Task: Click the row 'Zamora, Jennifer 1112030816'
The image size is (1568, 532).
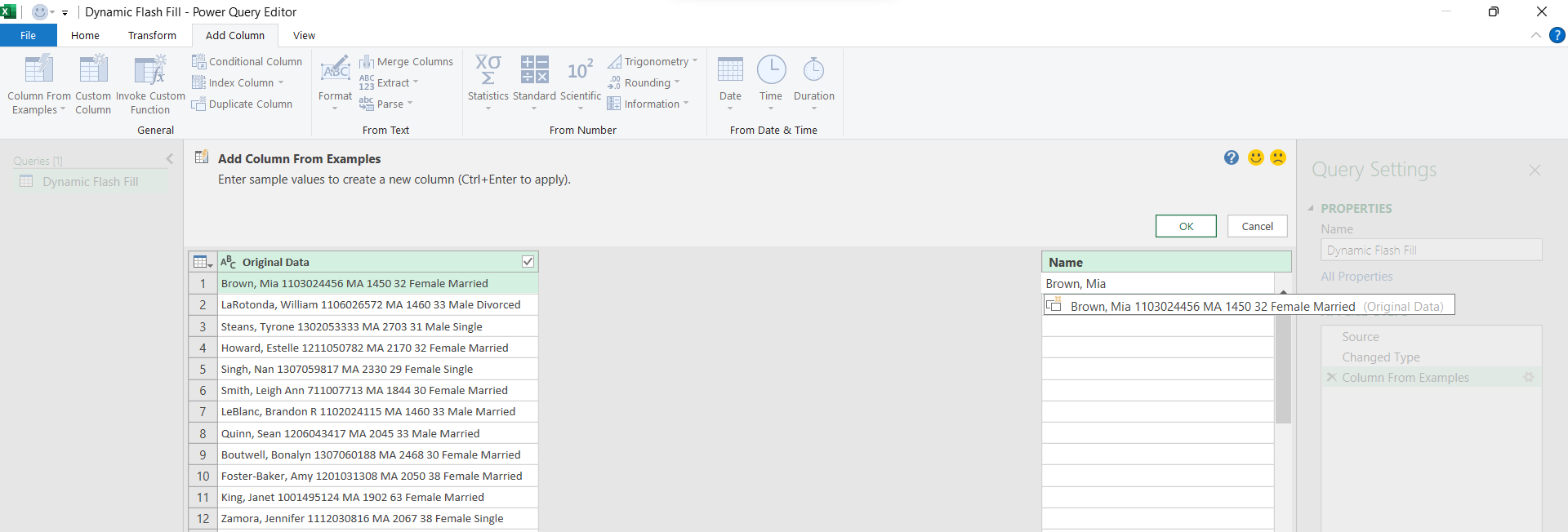Action: (377, 518)
